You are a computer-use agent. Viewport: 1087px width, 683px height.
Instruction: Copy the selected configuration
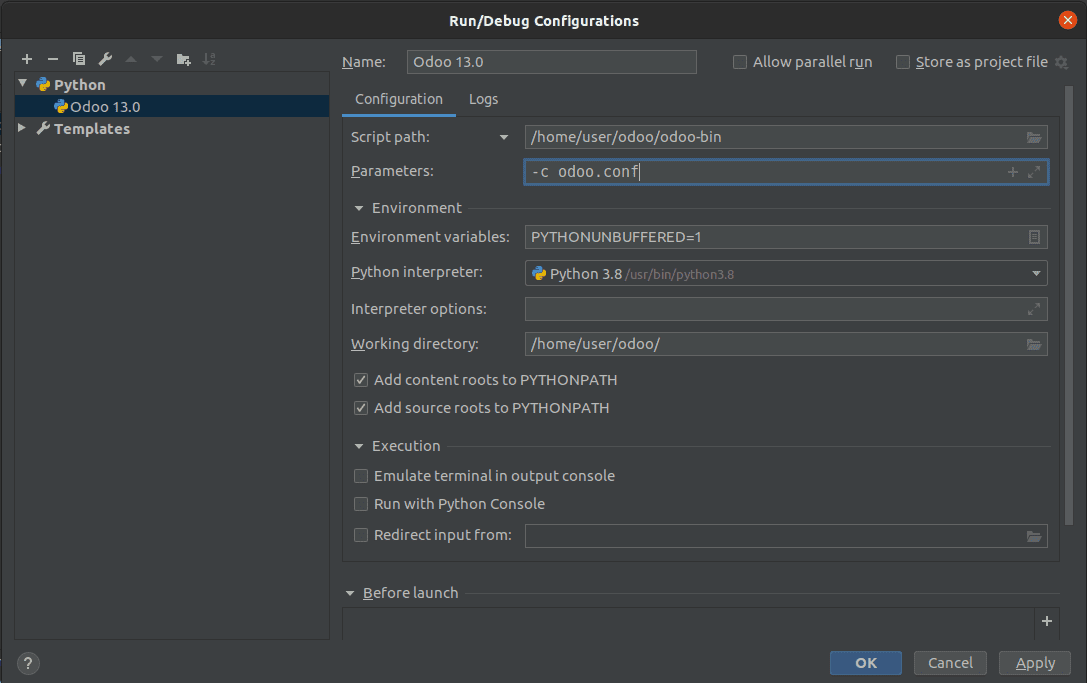[x=79, y=60]
